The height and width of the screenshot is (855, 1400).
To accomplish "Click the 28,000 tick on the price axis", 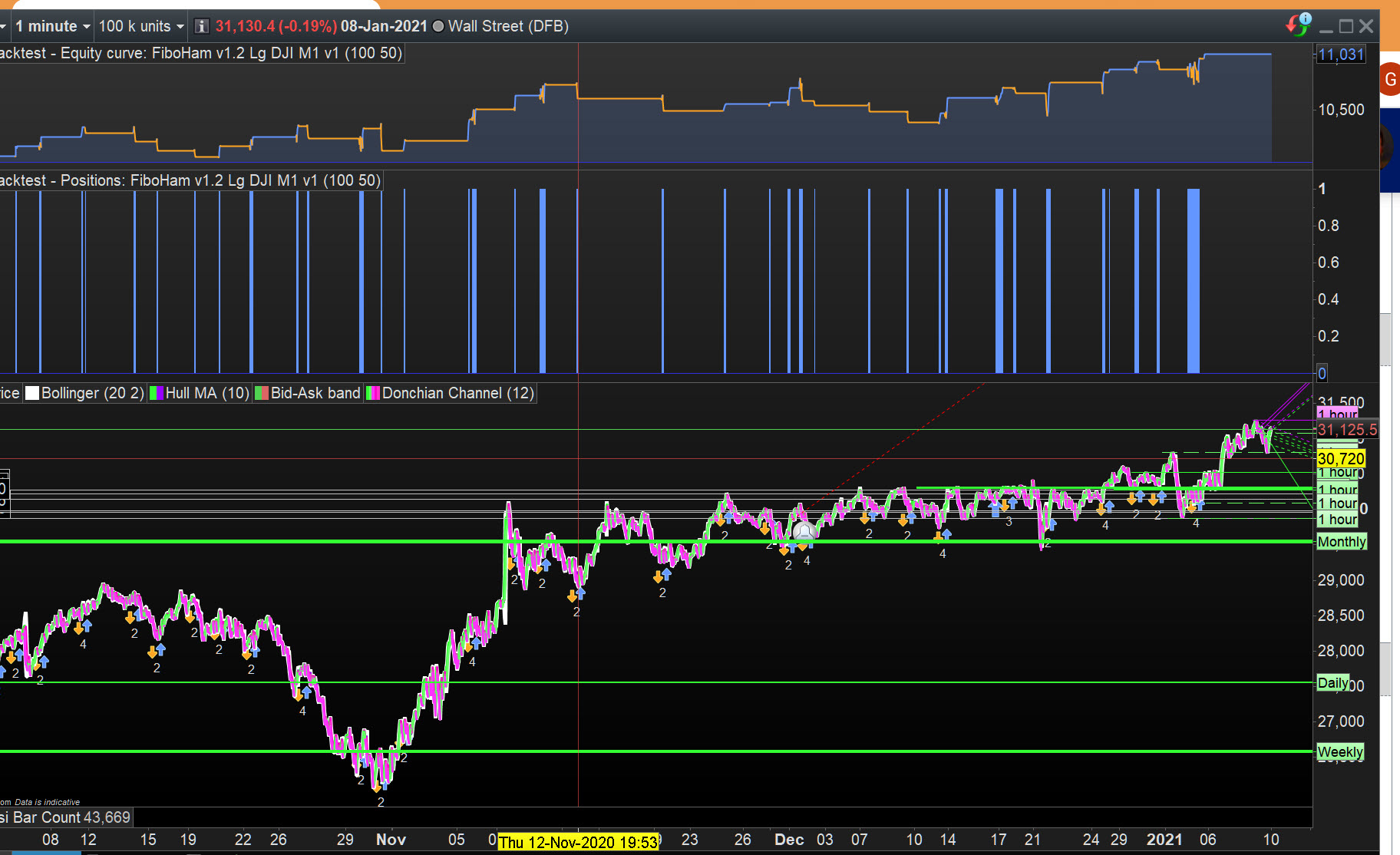I will (x=1341, y=651).
